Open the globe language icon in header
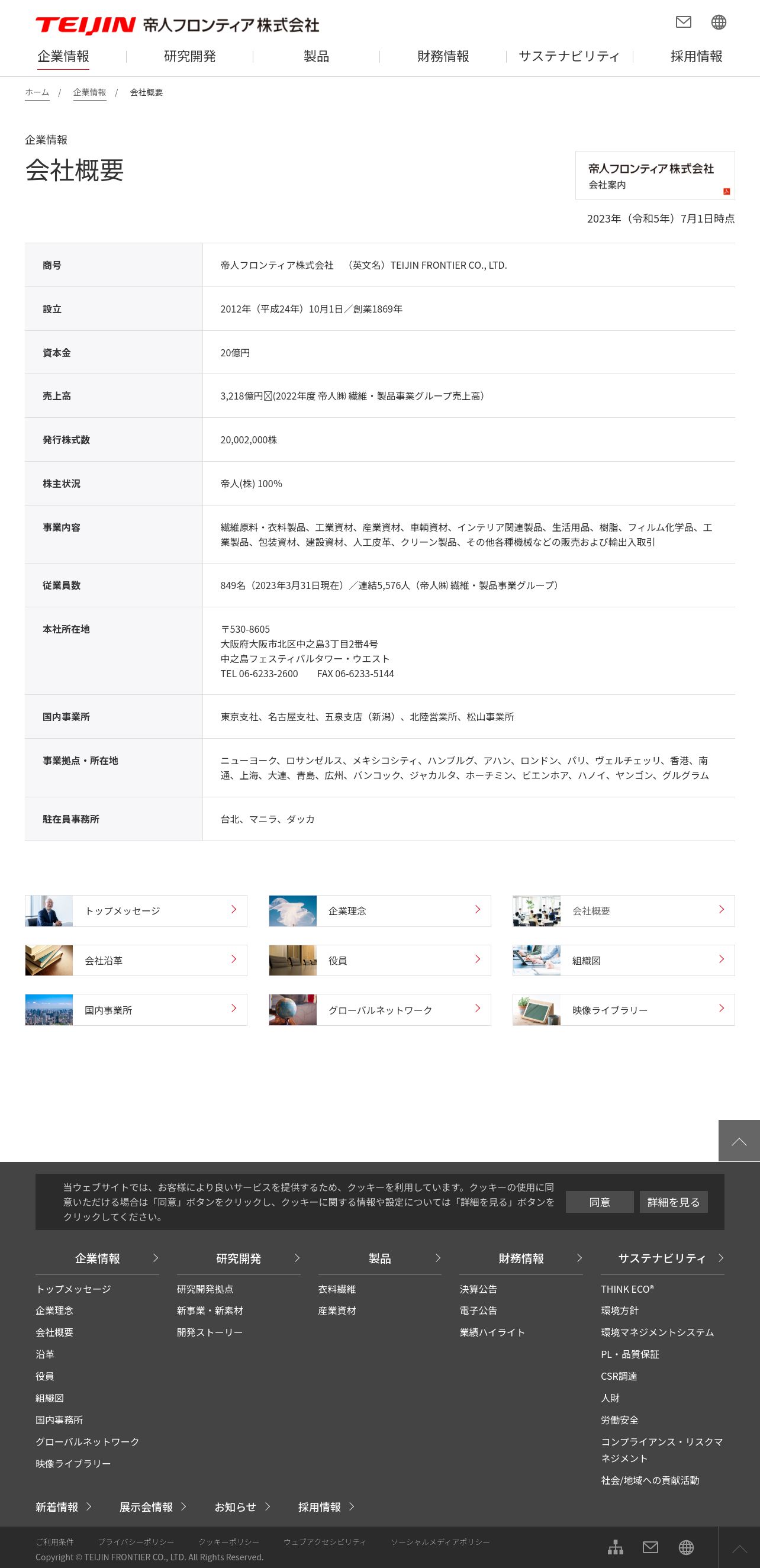The image size is (760, 1568). click(x=719, y=22)
